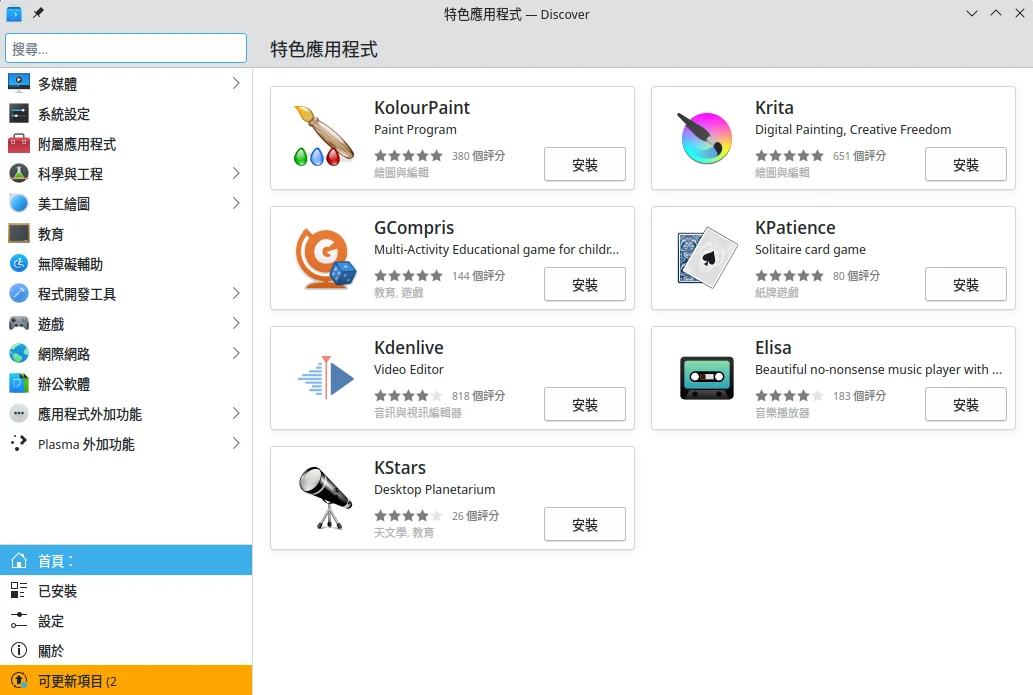Click the KStars telescope icon
The width and height of the screenshot is (1033, 695).
(325, 498)
